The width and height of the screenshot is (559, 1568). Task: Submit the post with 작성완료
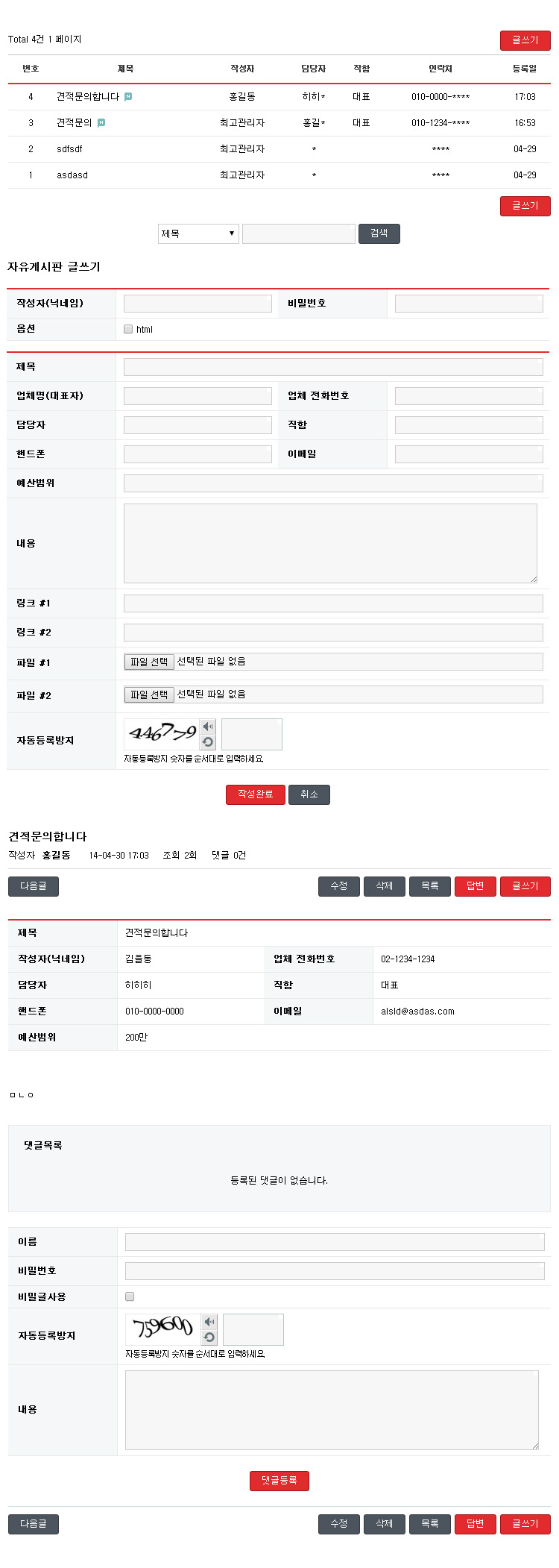pos(255,794)
